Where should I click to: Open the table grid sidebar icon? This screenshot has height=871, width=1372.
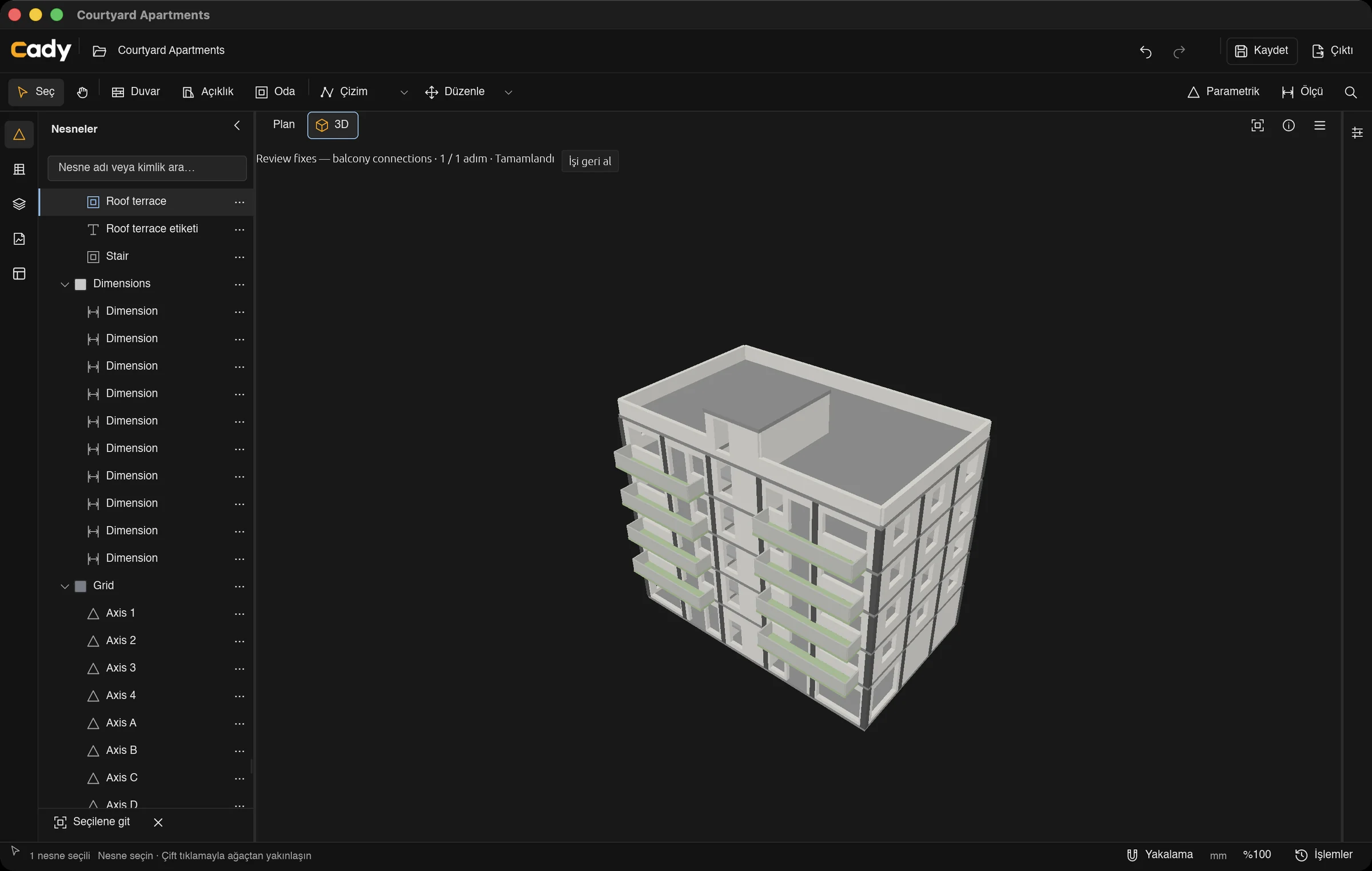click(x=19, y=169)
